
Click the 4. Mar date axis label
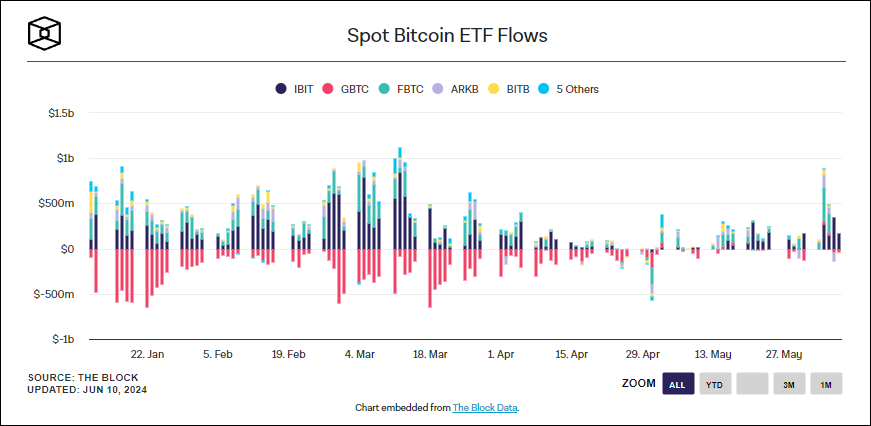[359, 354]
